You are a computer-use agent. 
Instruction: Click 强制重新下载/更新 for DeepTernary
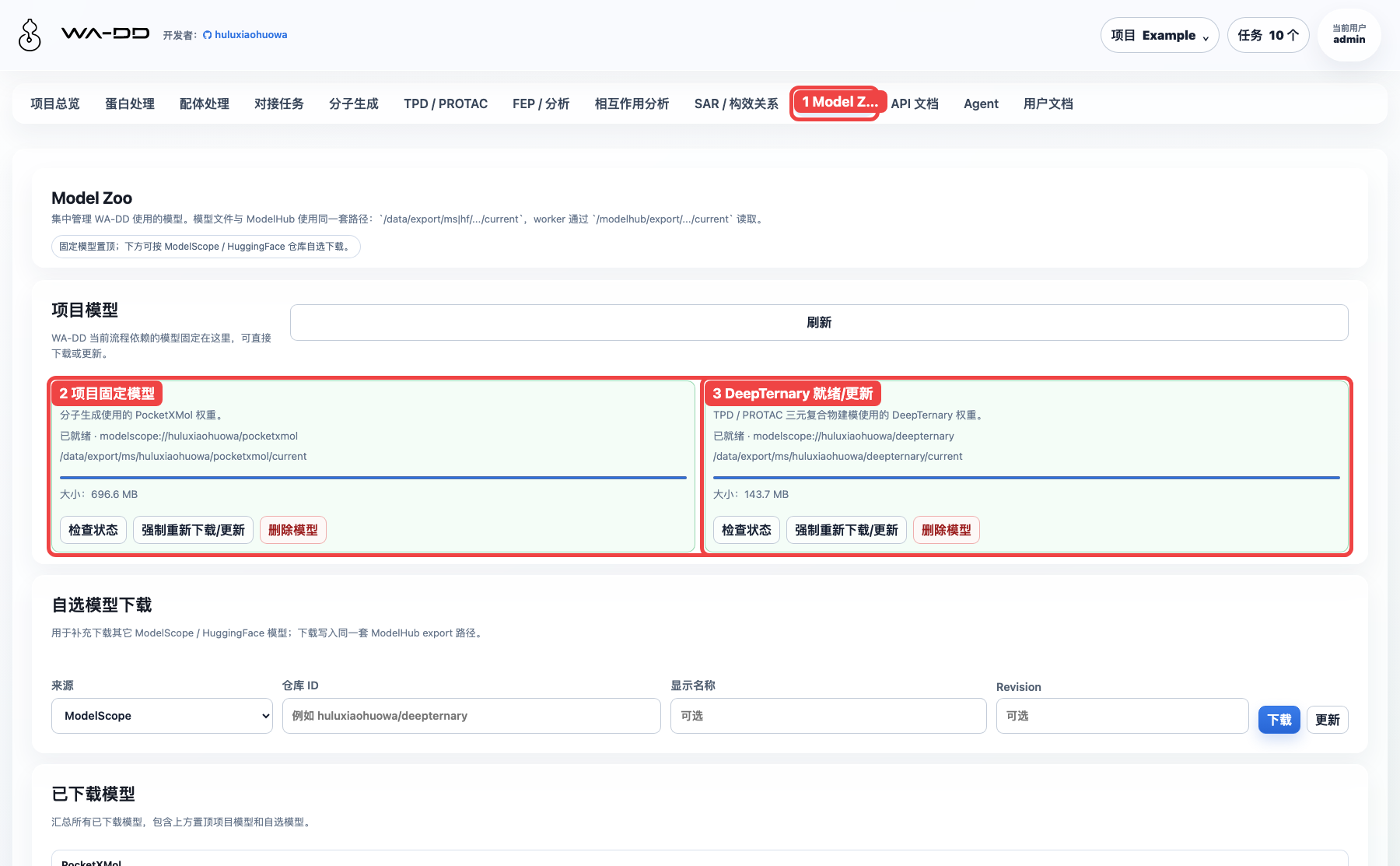coord(846,530)
